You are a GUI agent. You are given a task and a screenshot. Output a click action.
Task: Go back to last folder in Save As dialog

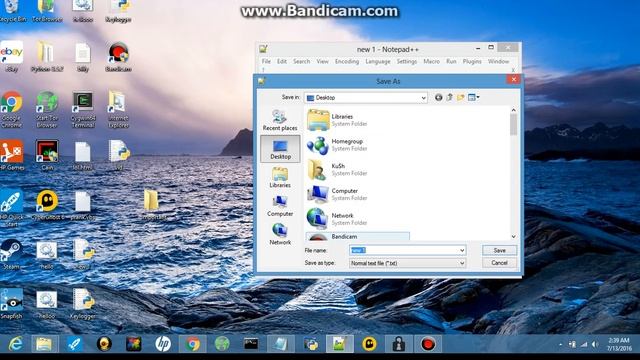[x=438, y=98]
